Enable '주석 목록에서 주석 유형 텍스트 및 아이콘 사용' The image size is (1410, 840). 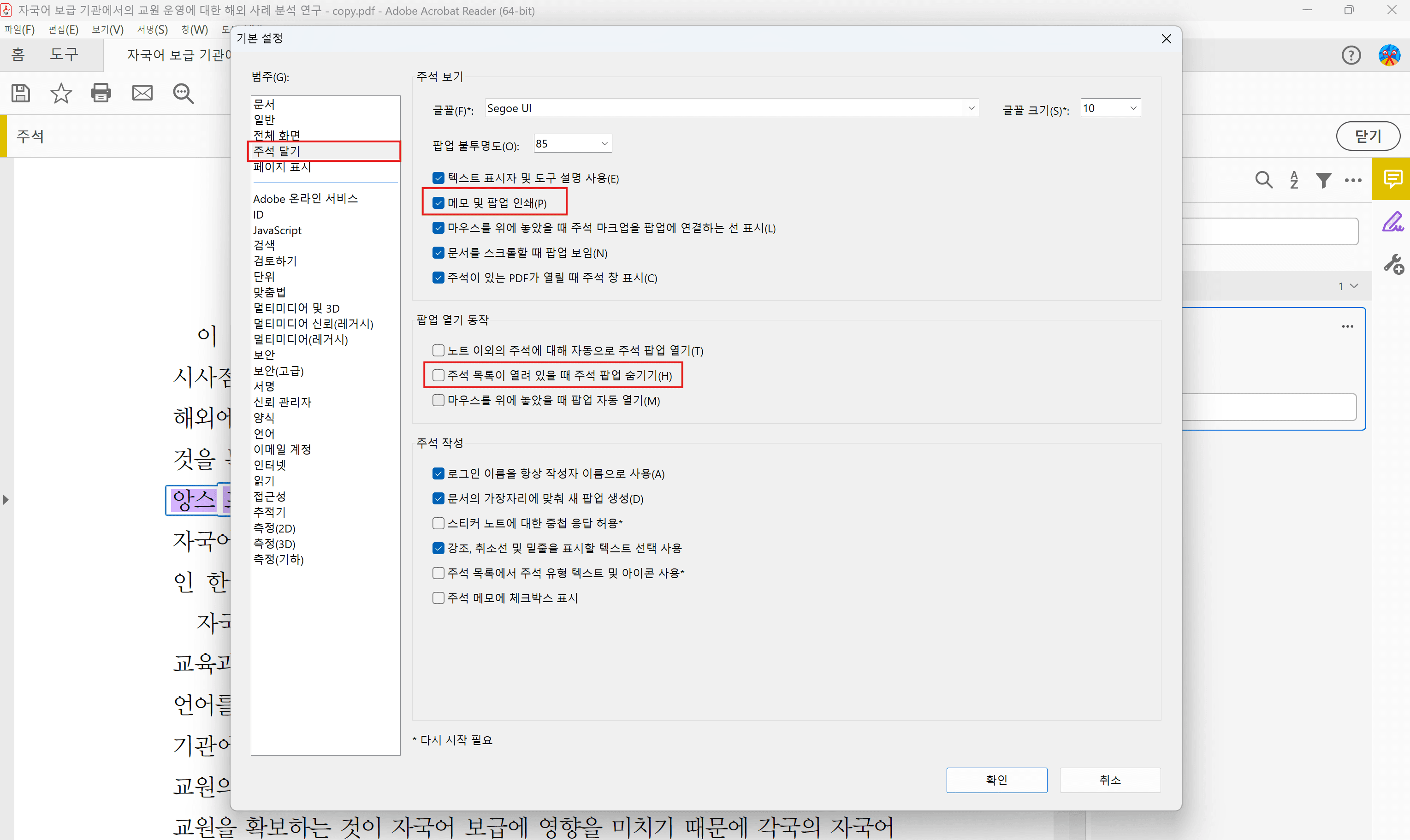click(438, 573)
